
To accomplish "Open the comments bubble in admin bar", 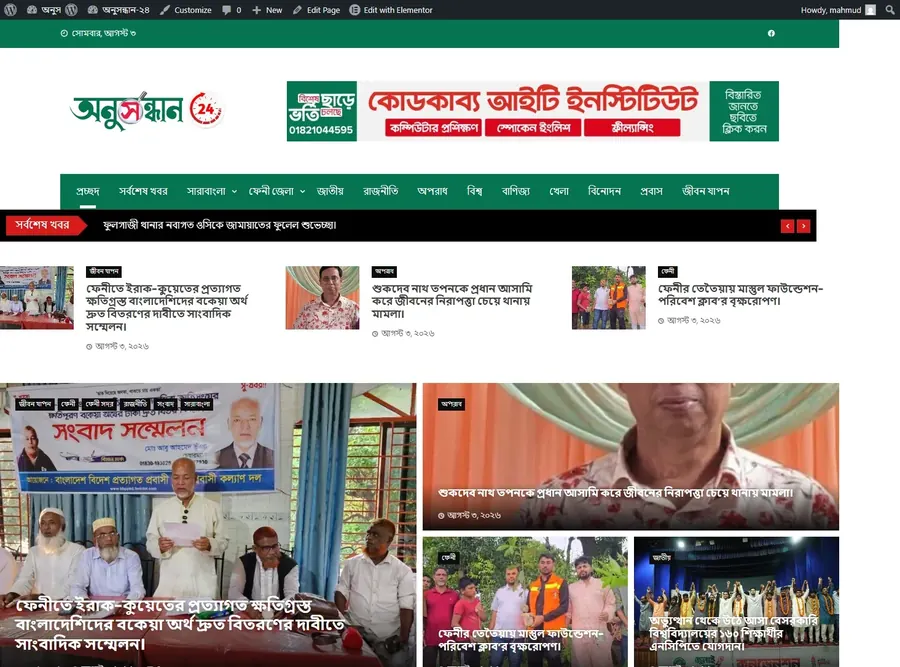I will [x=231, y=10].
